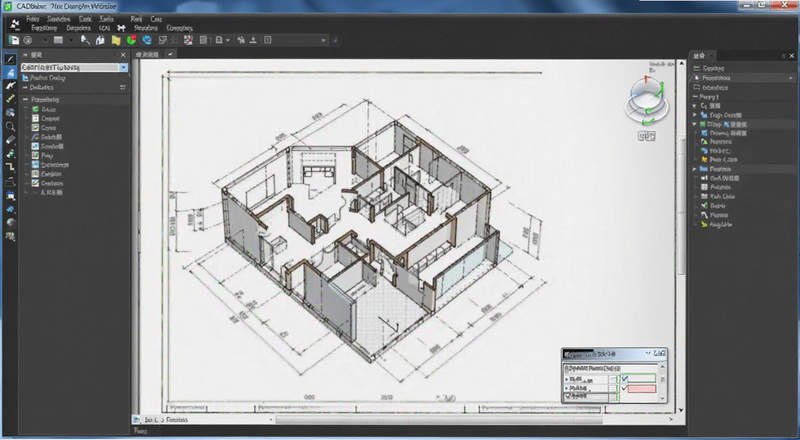This screenshot has width=800, height=440.
Task: Expand the blue folder node in right panel tree
Action: [x=694, y=169]
